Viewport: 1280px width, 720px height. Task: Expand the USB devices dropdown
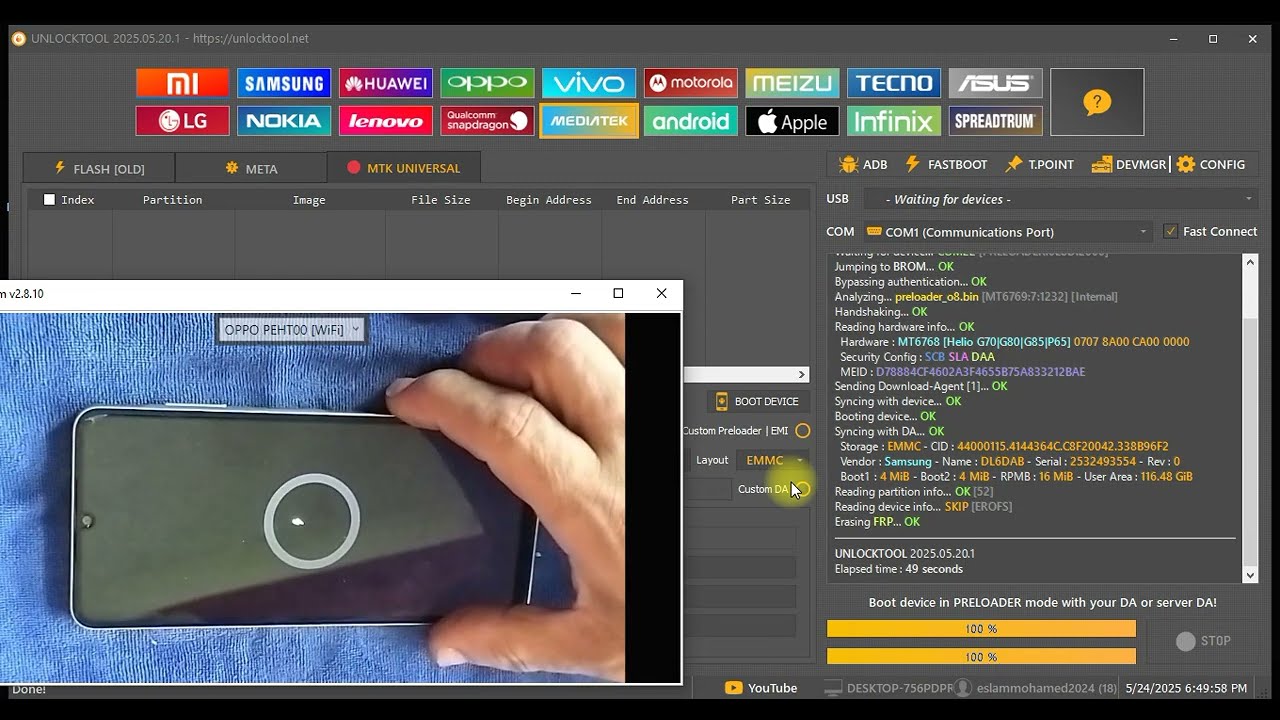pos(1060,200)
